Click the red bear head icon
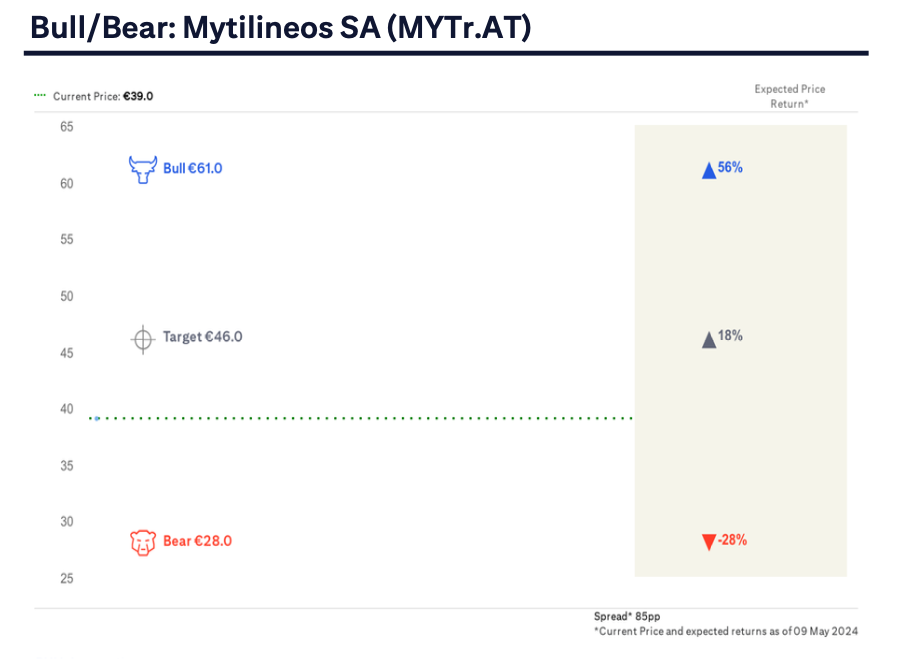The height and width of the screenshot is (659, 910). point(143,542)
